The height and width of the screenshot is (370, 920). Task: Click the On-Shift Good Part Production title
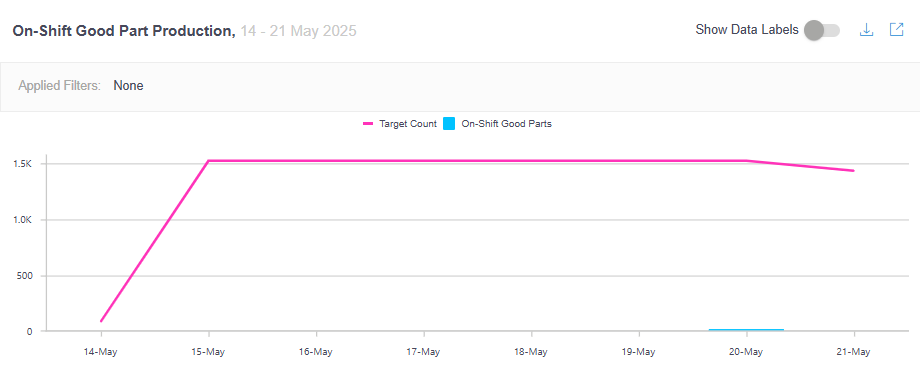coord(124,31)
